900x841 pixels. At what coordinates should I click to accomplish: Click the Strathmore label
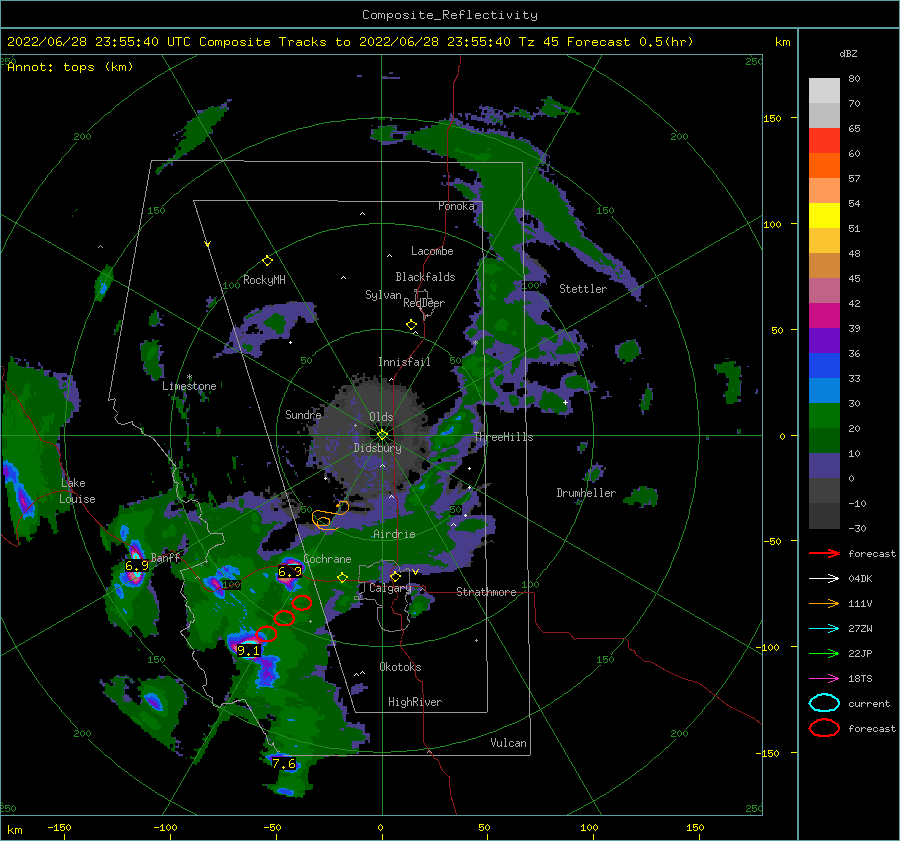[x=486, y=592]
